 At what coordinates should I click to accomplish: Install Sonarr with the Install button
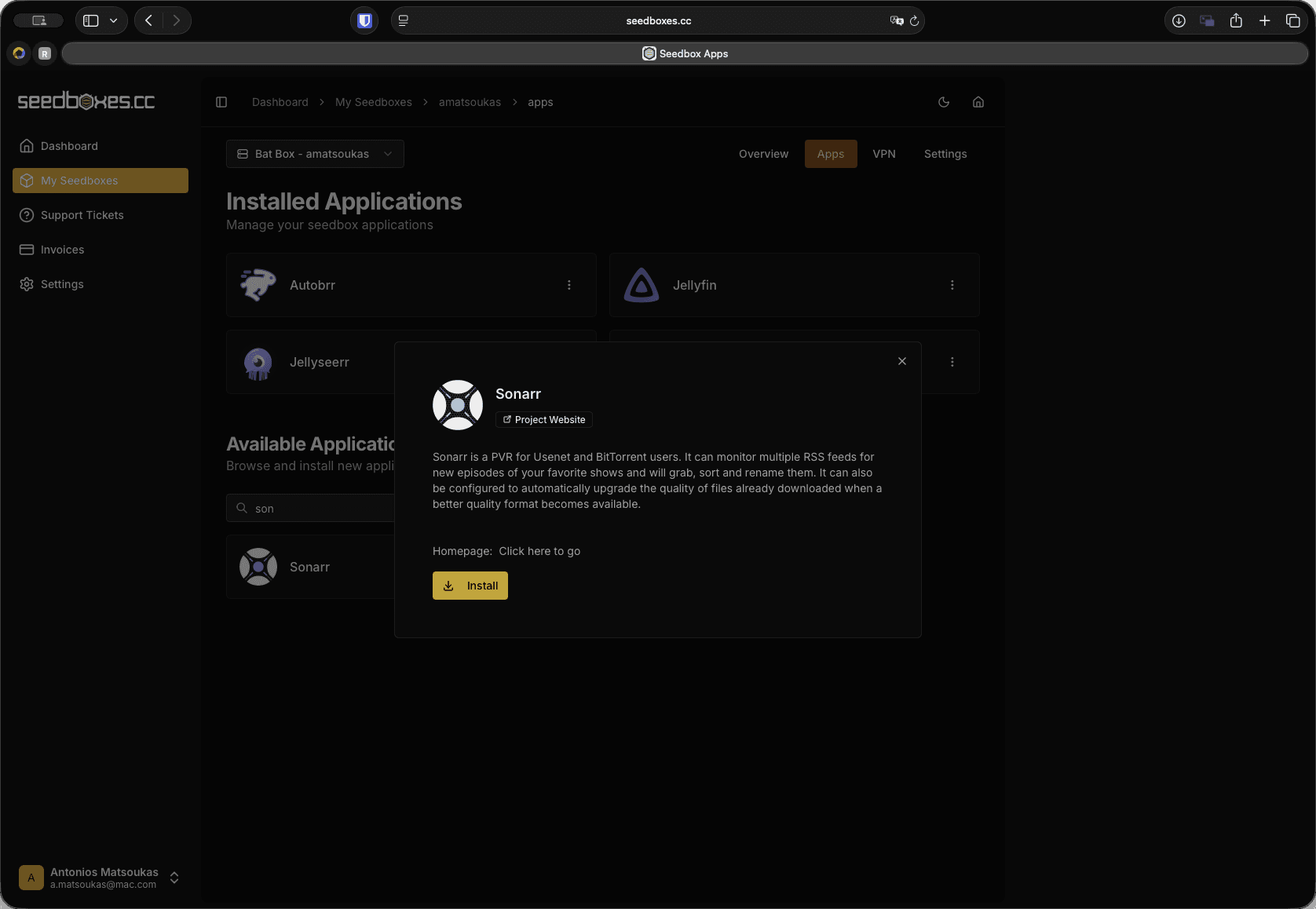pos(470,586)
